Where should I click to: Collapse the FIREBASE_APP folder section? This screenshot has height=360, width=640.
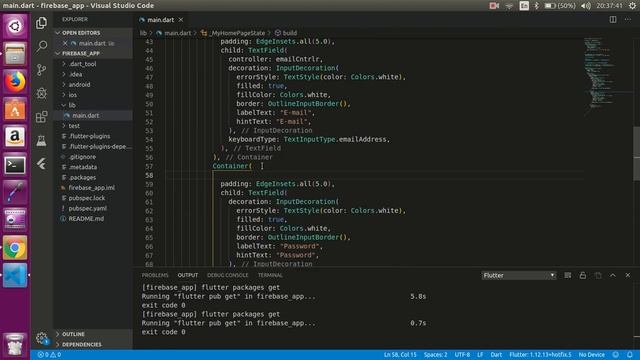pyautogui.click(x=93, y=53)
